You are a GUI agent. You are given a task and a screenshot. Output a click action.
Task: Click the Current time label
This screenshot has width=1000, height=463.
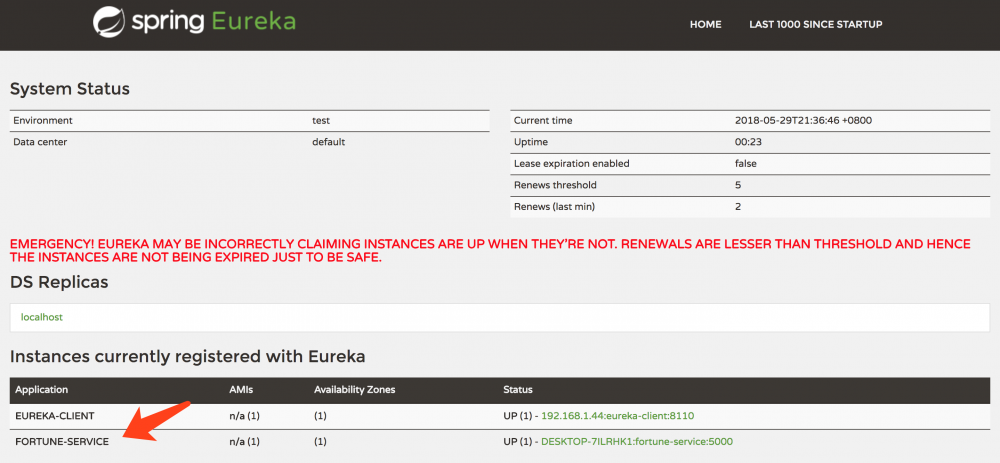[x=543, y=120]
